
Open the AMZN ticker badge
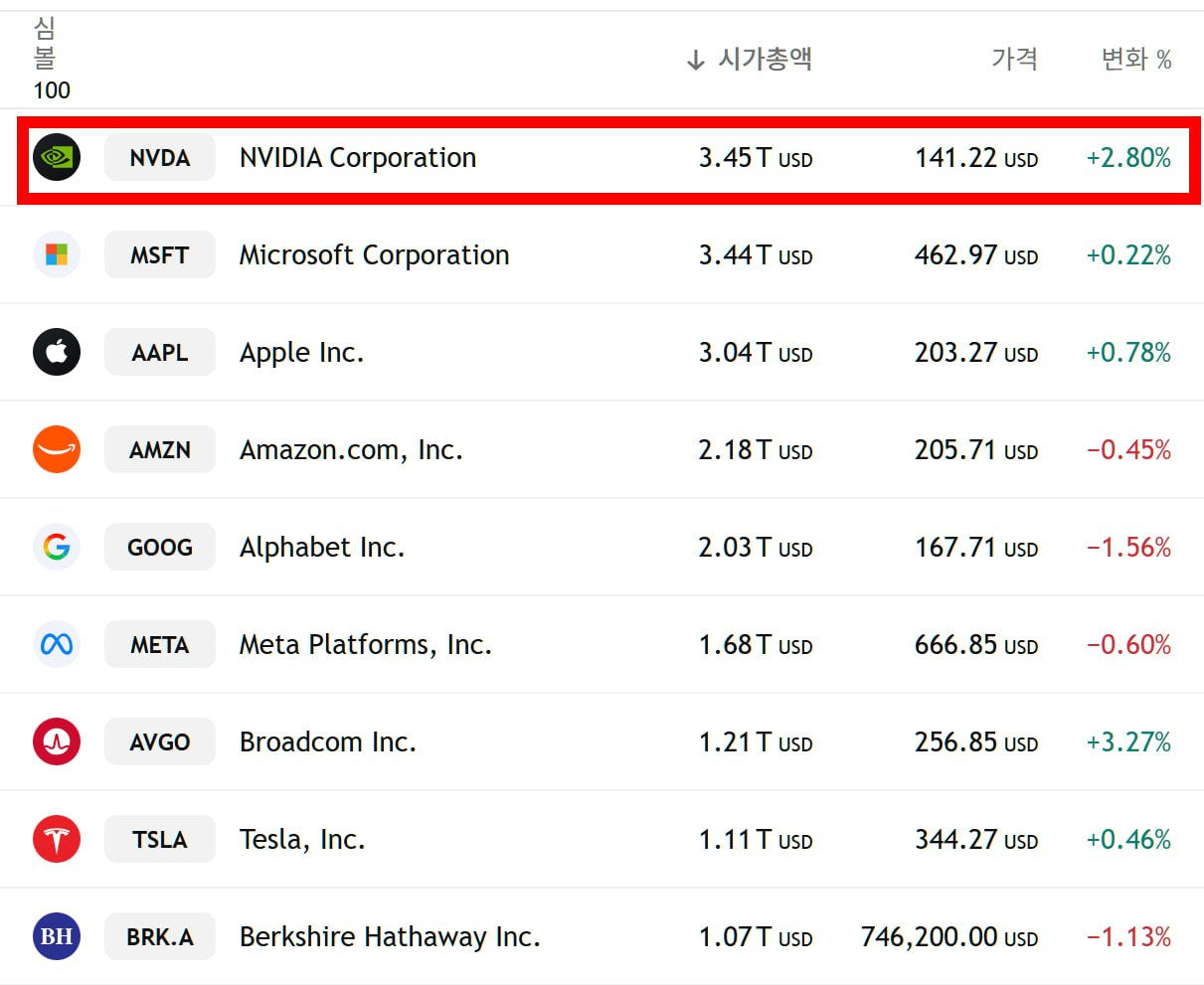[160, 449]
